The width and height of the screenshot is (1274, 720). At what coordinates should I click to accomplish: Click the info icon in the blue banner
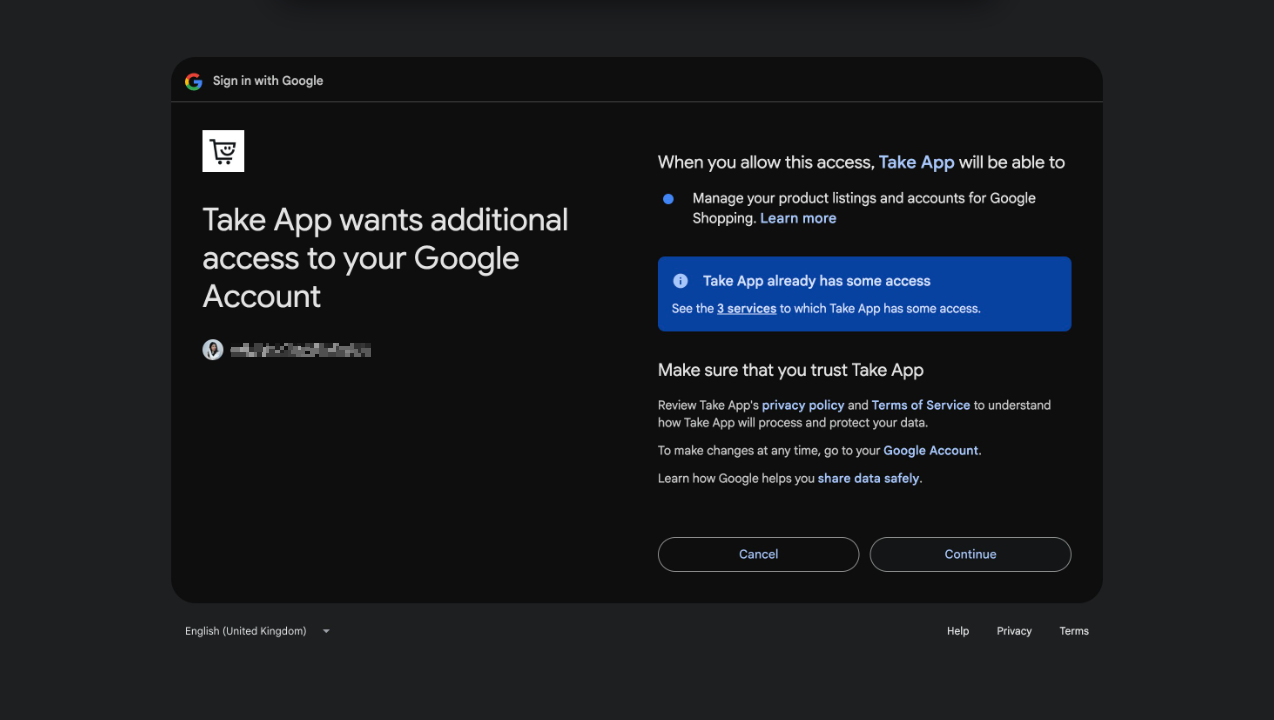pos(680,281)
